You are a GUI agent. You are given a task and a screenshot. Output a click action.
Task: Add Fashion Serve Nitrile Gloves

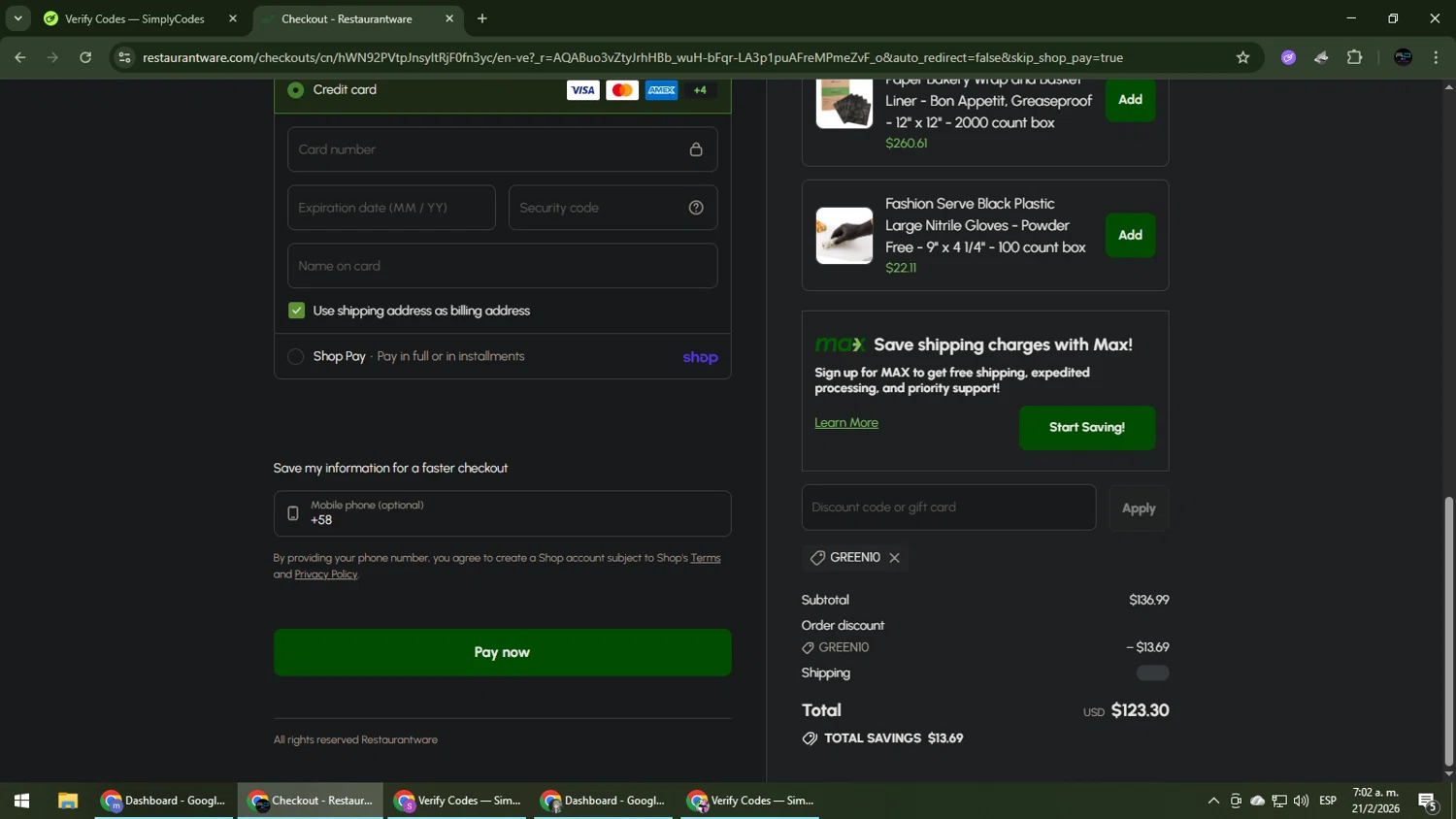pyautogui.click(x=1130, y=235)
